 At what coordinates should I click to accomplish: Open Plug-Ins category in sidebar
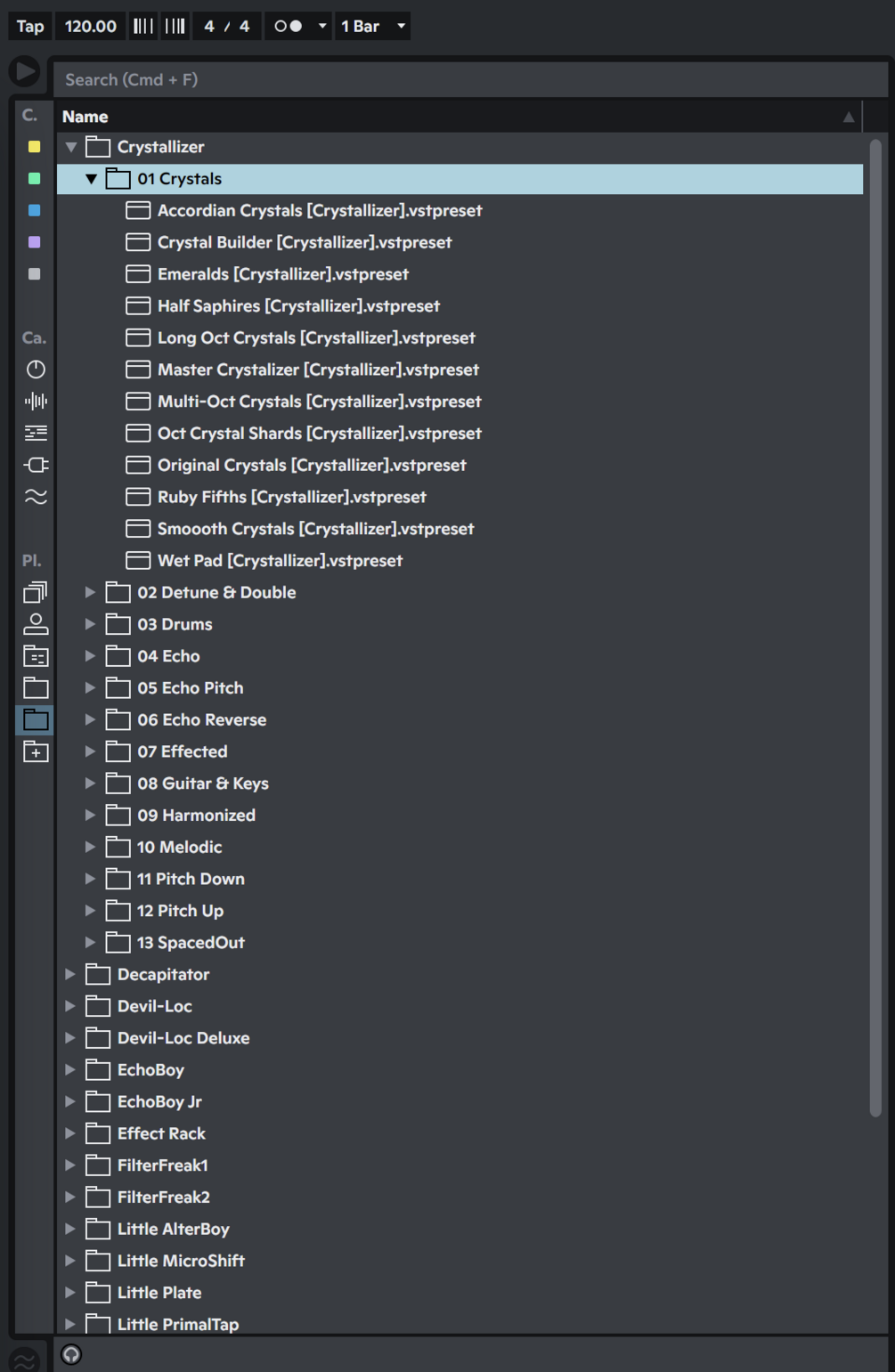point(36,465)
